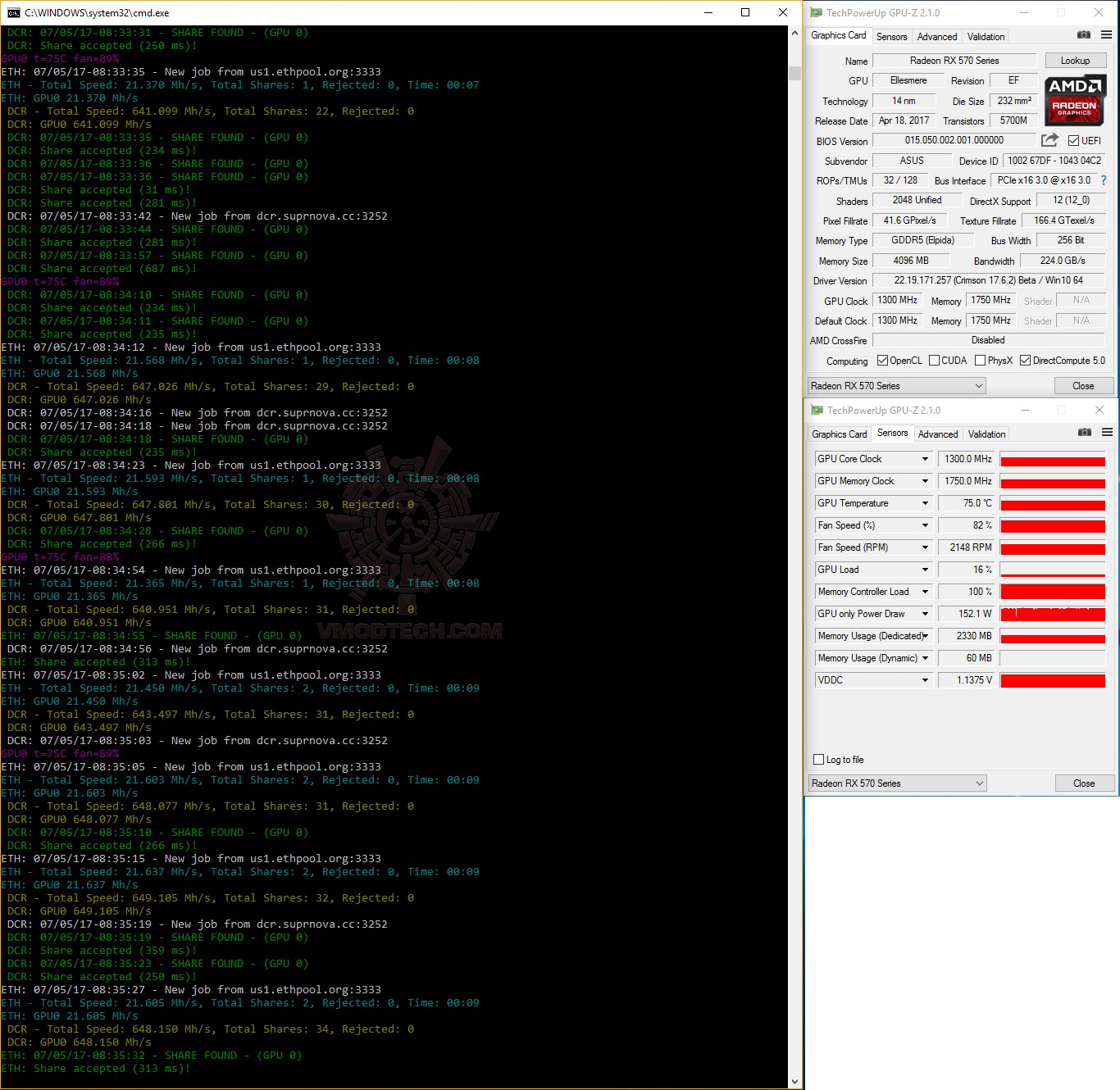Image resolution: width=1120 pixels, height=1090 pixels.
Task: Click the GPU-Z app icon in upper window title
Action: pos(816,12)
